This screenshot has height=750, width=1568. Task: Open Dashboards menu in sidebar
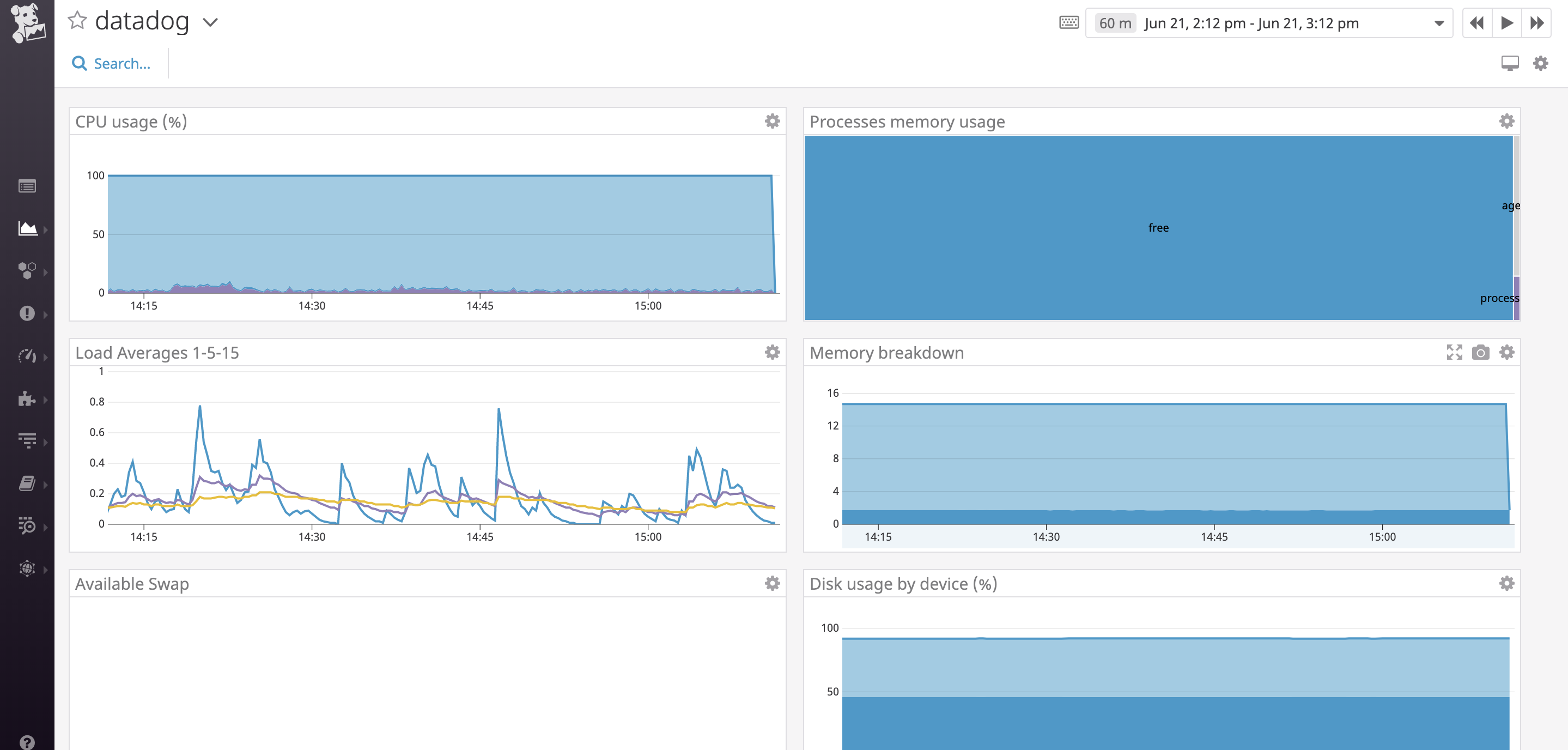(27, 229)
